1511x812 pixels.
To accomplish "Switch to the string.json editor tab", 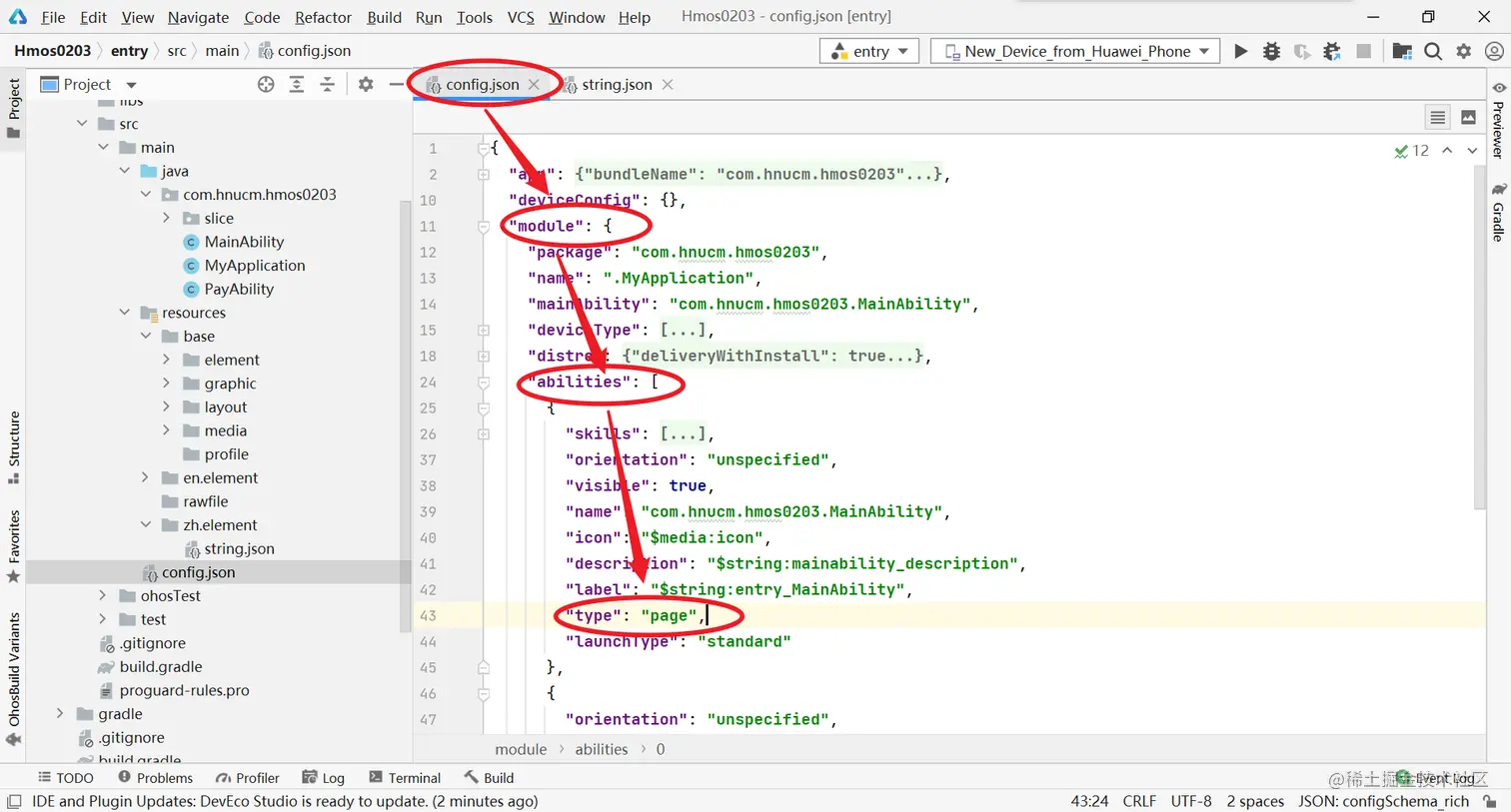I will (x=617, y=85).
